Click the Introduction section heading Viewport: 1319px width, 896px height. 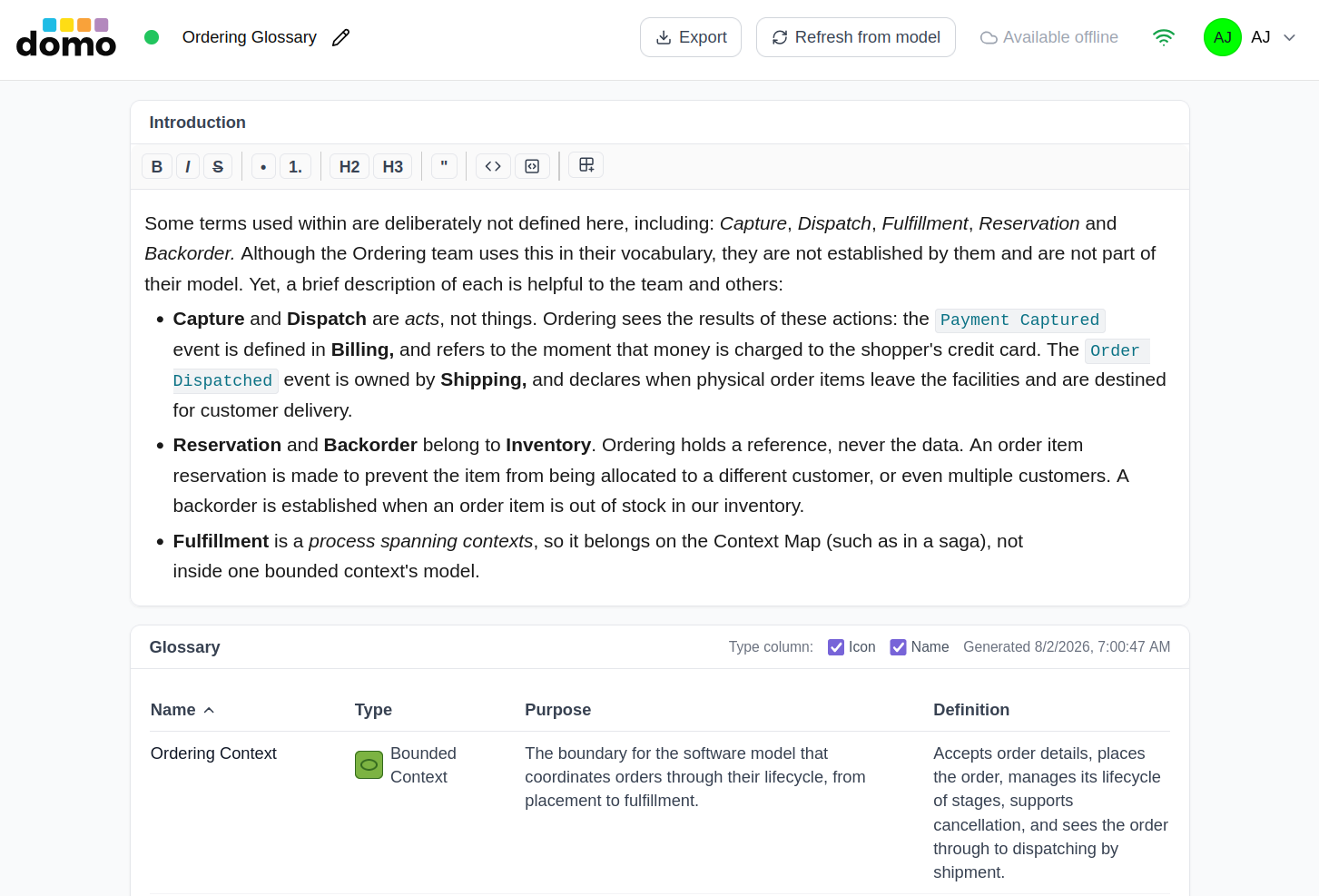point(197,123)
